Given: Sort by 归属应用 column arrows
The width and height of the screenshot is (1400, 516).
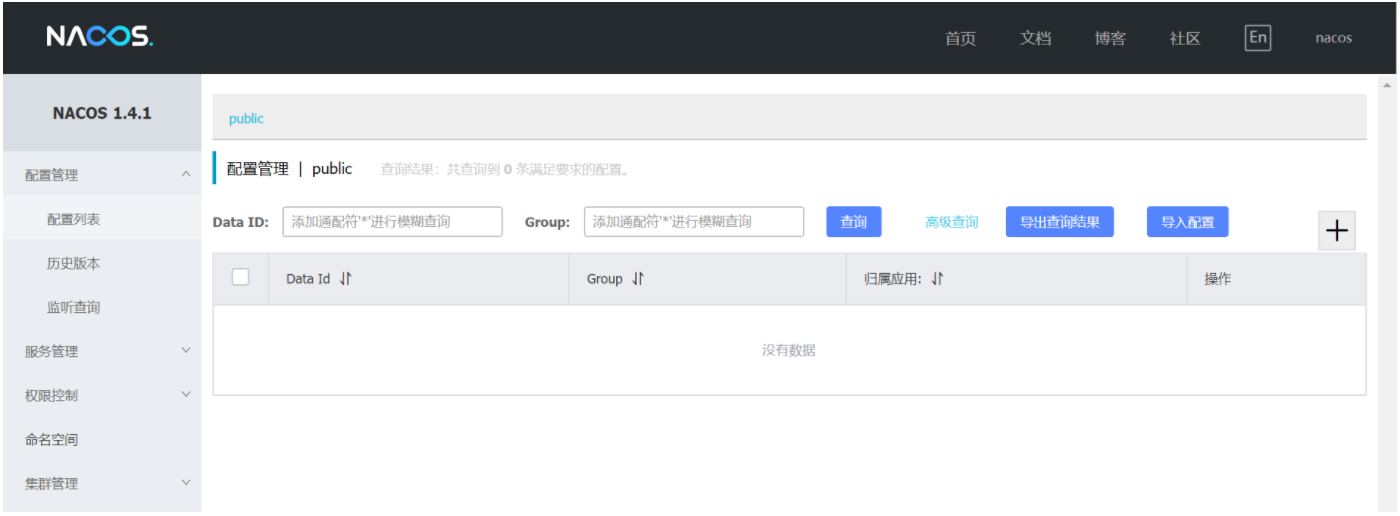Looking at the screenshot, I should (937, 279).
